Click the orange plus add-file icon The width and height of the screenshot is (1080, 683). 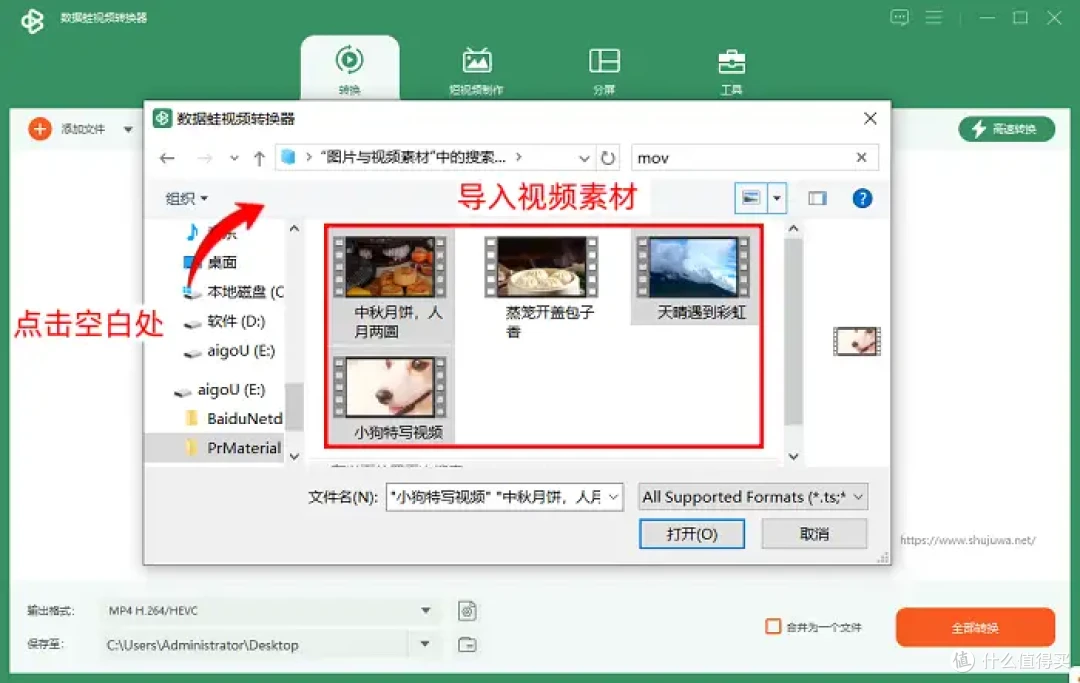pos(40,129)
